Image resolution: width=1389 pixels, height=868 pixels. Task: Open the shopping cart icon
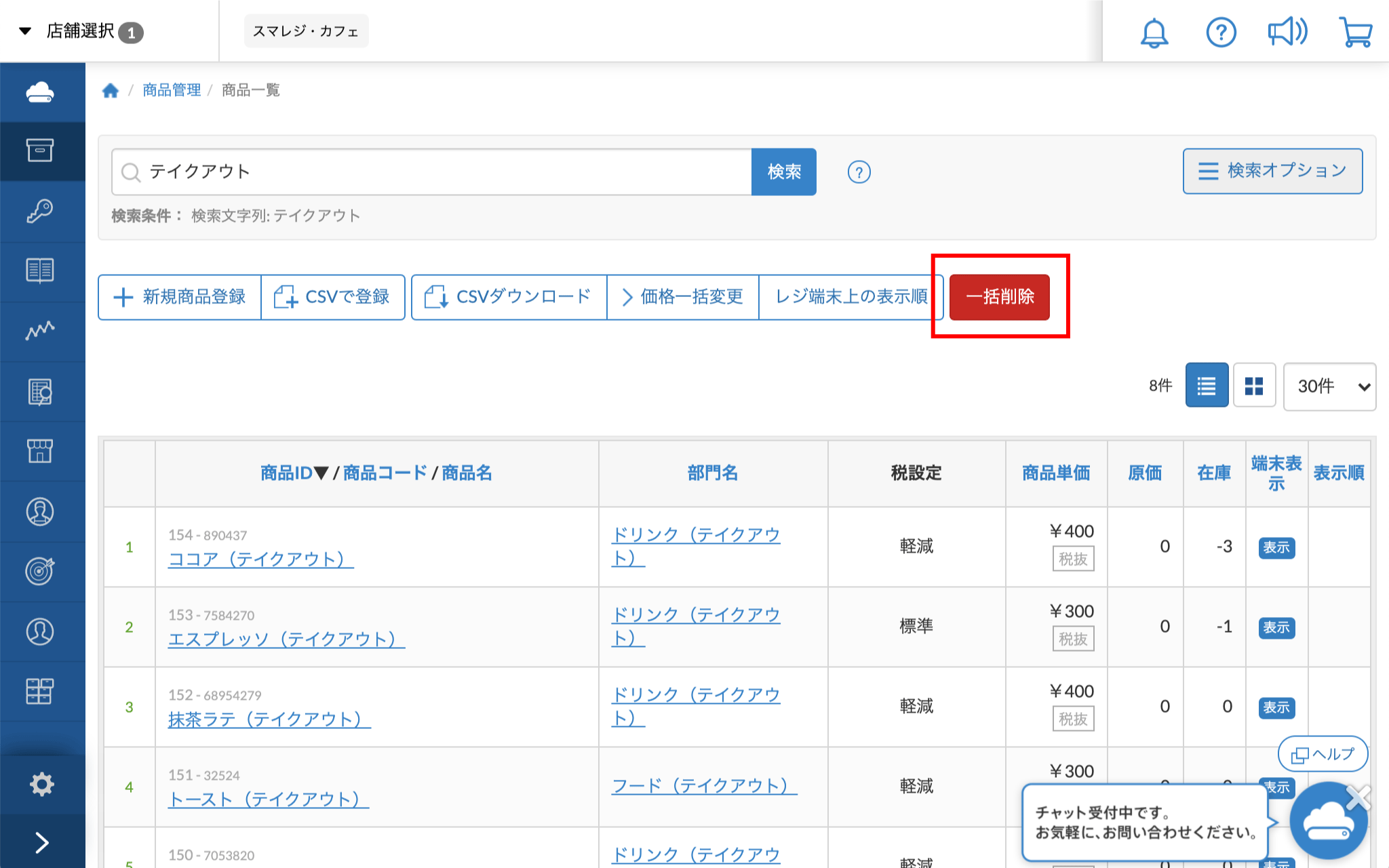[x=1355, y=32]
